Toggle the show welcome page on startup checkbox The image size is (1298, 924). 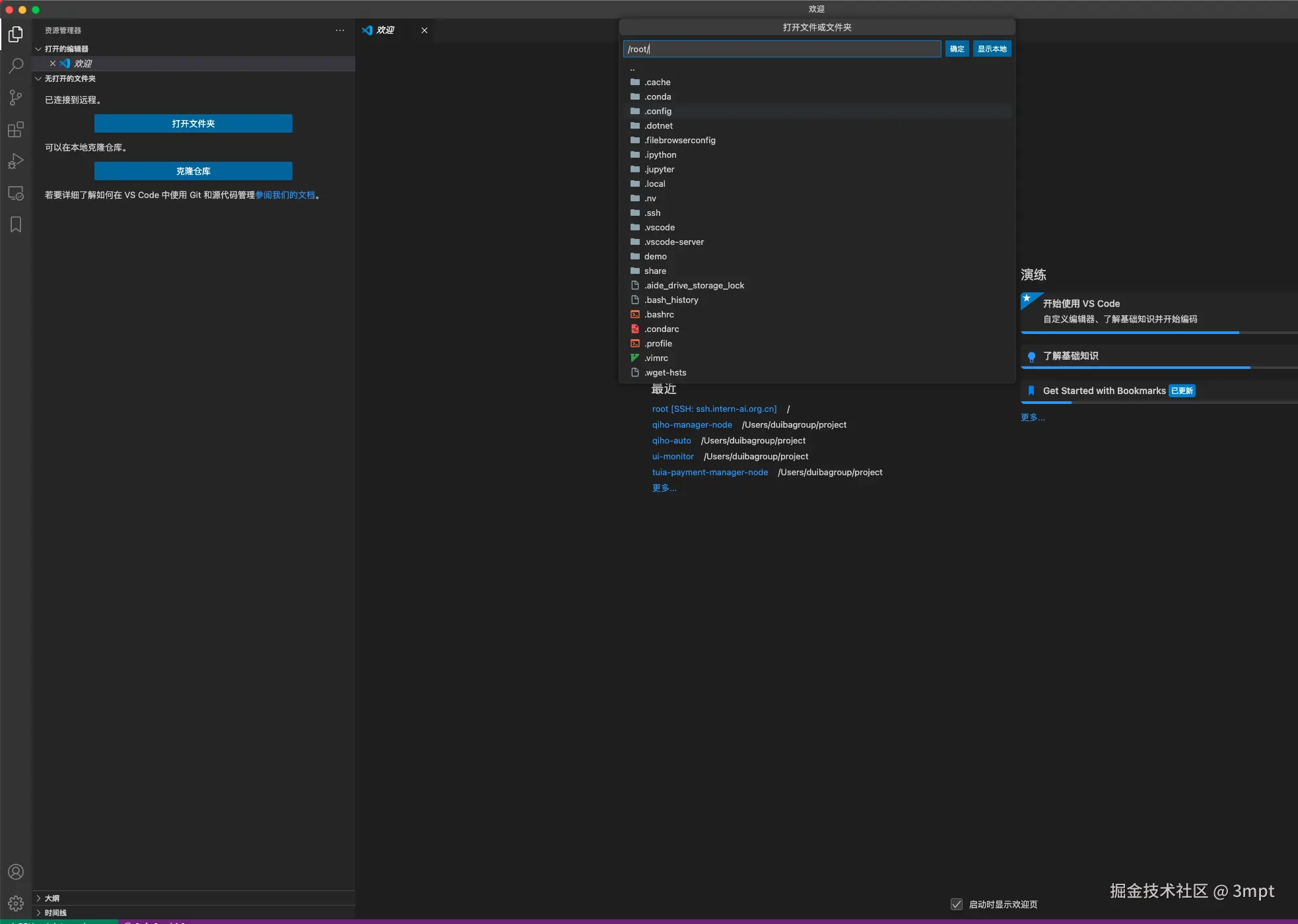pyautogui.click(x=957, y=904)
